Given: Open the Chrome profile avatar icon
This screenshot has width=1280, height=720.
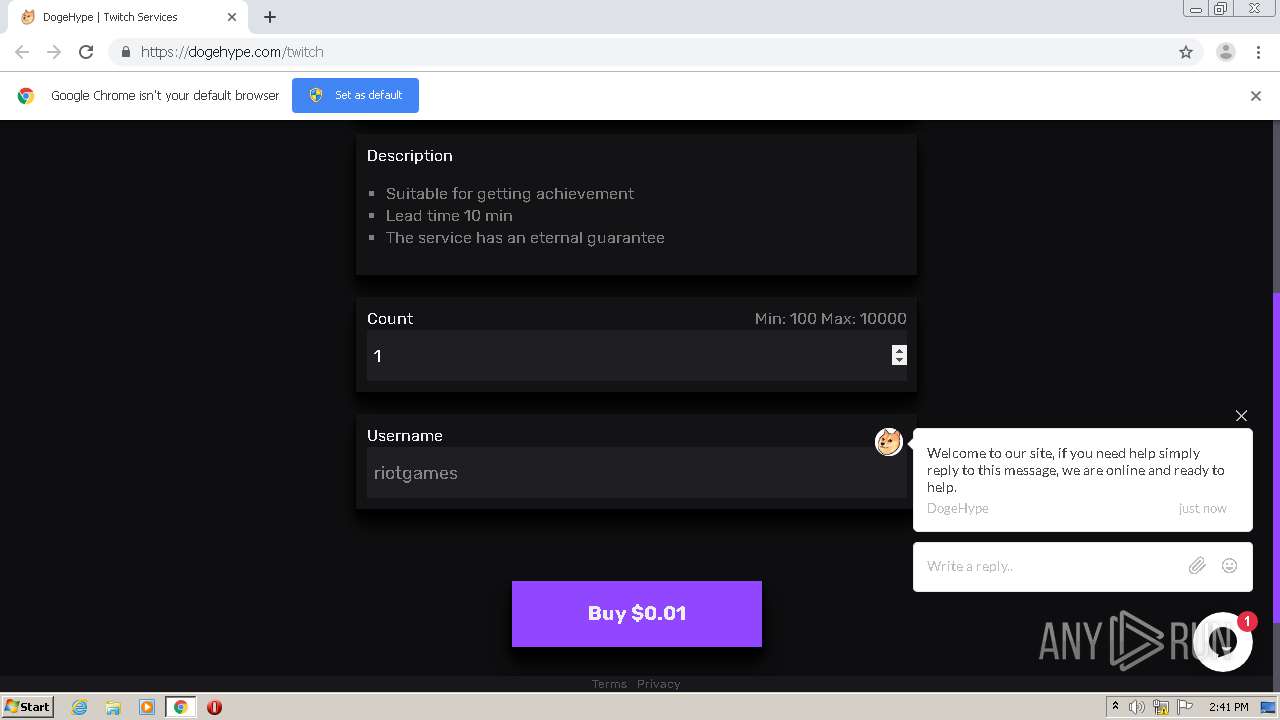Looking at the screenshot, I should point(1225,52).
